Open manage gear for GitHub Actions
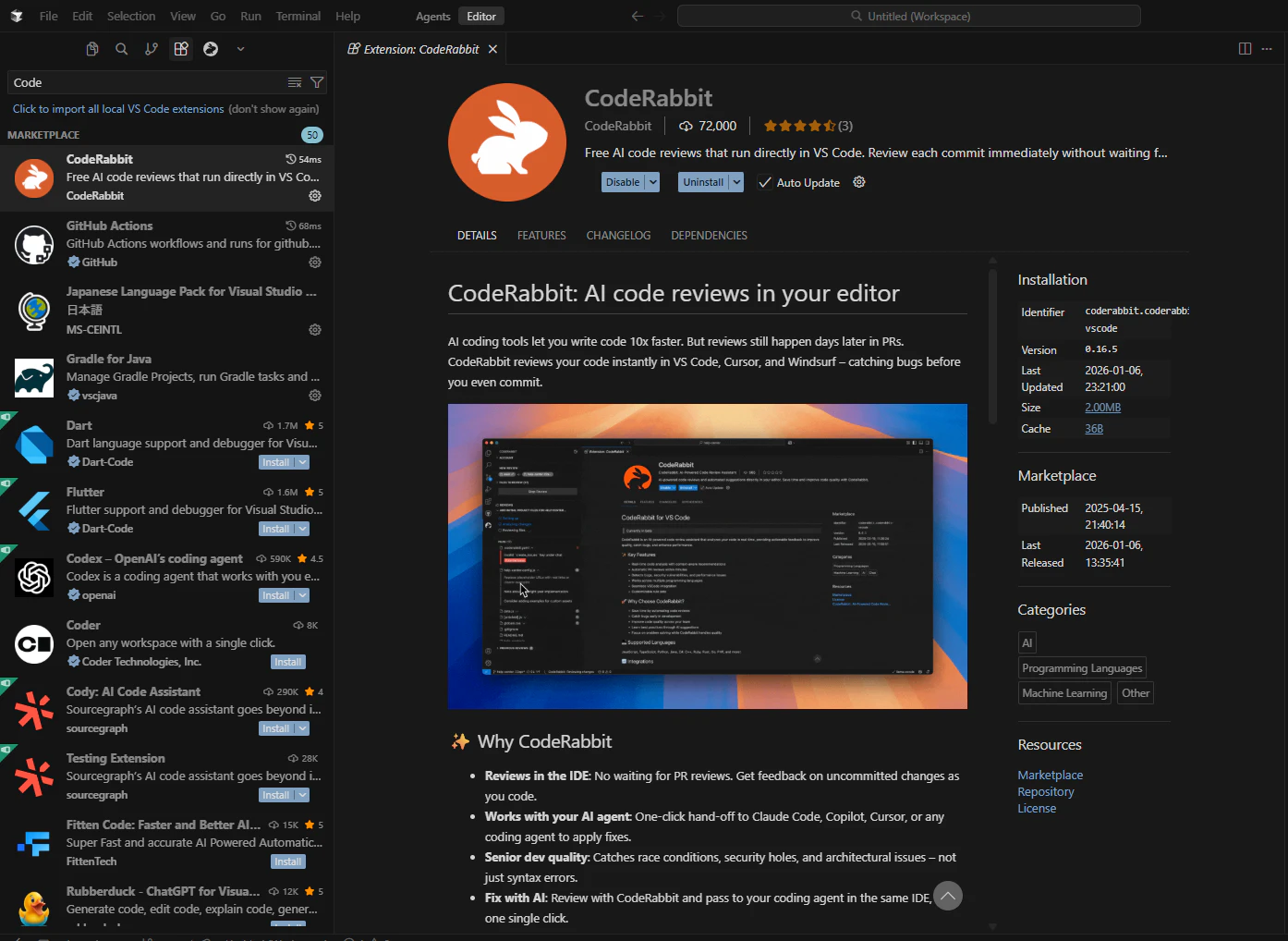1288x941 pixels. pos(315,263)
